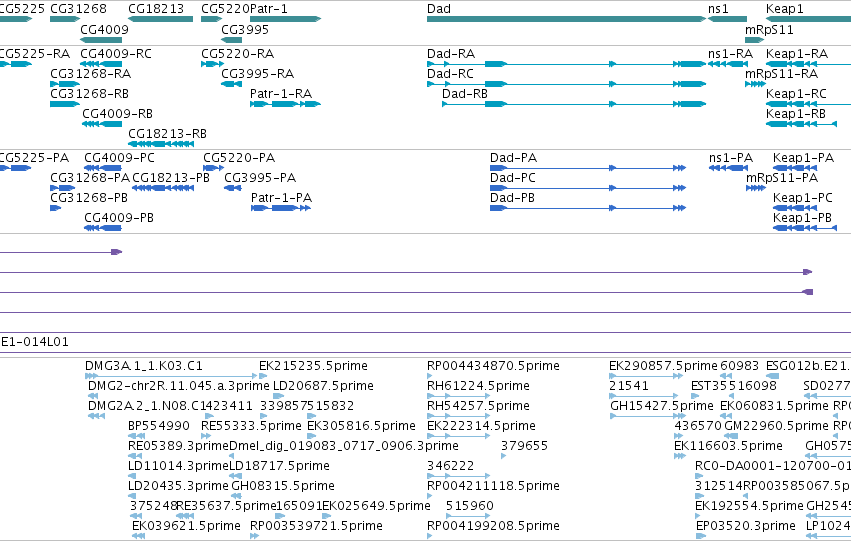This screenshot has height=541, width=851.
Task: Click protein Dad-PA
Action: (588, 168)
